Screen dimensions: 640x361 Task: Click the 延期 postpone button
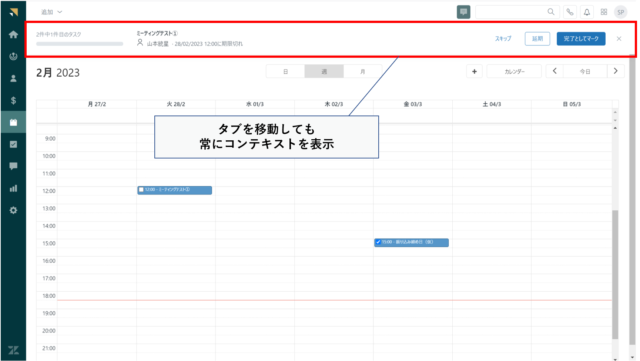pyautogui.click(x=537, y=38)
